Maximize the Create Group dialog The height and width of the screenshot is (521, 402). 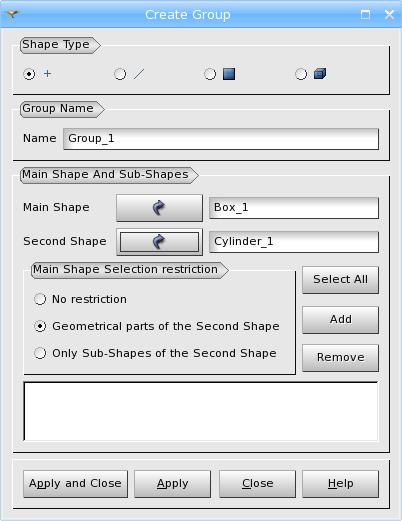coord(365,15)
